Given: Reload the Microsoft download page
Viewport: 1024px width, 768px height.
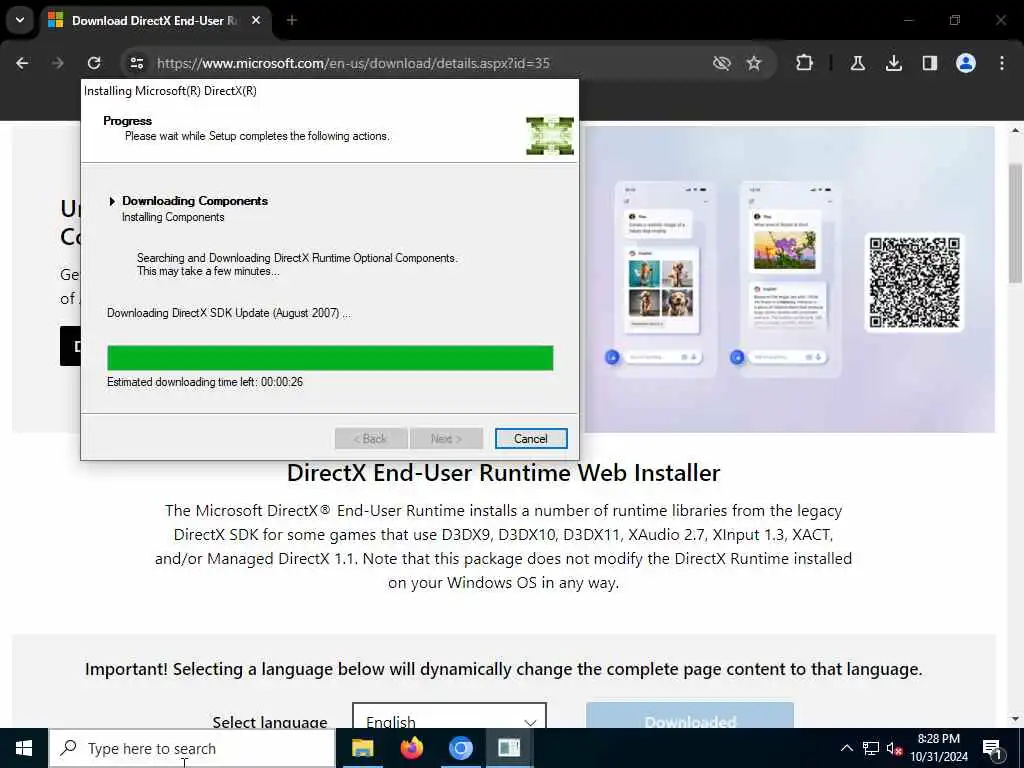Looking at the screenshot, I should (94, 63).
